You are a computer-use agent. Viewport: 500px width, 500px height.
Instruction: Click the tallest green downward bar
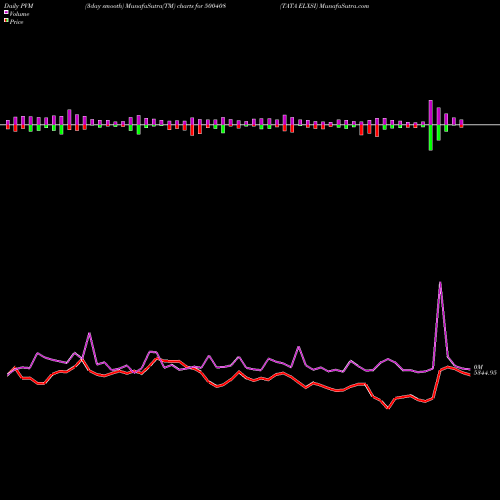click(431, 138)
